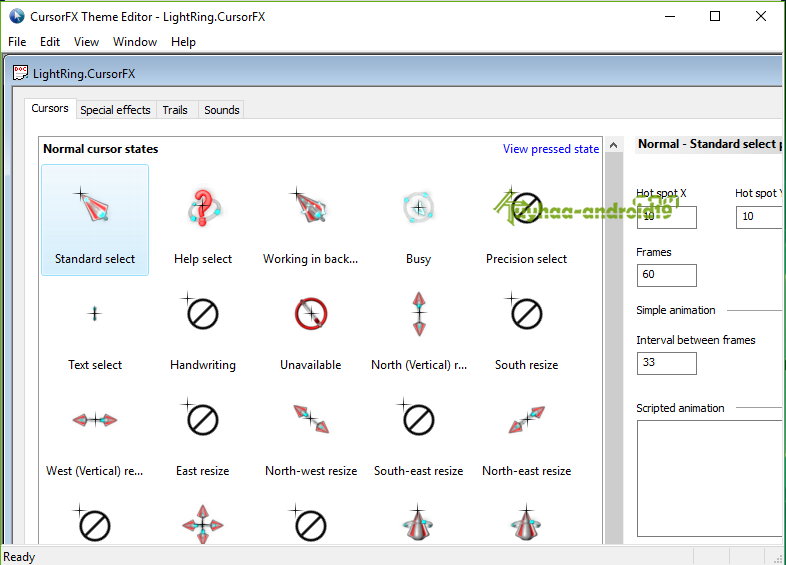
Task: Click the Hot spot Y input field
Action: (x=759, y=217)
